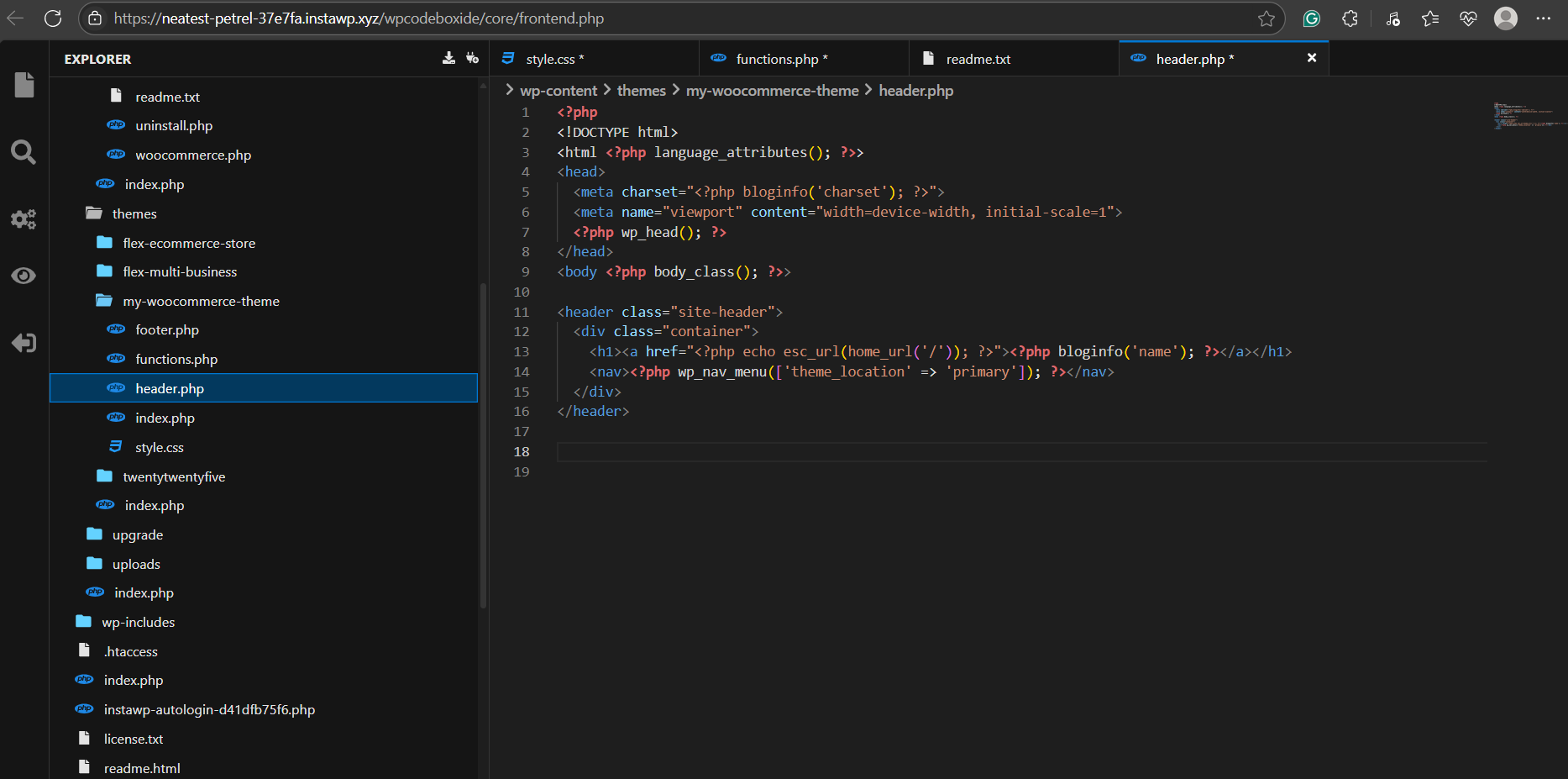Open the browser three-dots menu

coord(1544,18)
